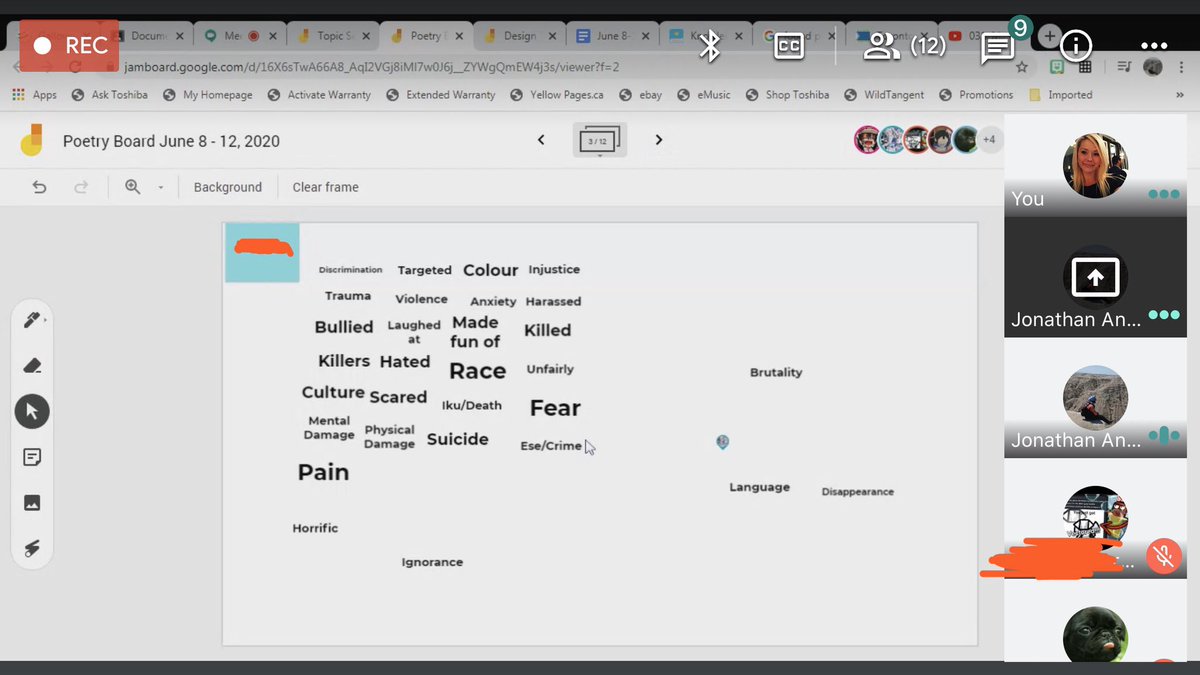The height and width of the screenshot is (675, 1200).
Task: Click the Background button
Action: click(x=228, y=187)
